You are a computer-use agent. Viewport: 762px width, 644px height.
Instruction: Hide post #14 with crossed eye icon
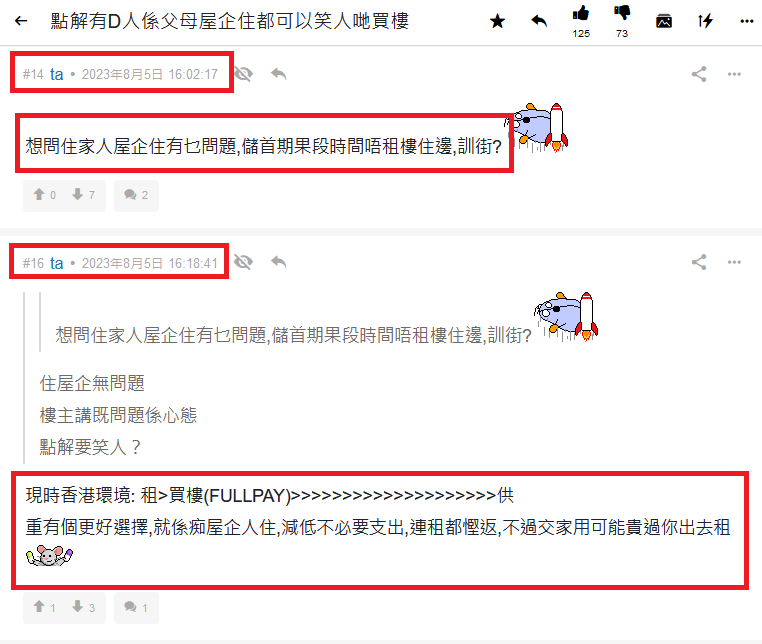(x=243, y=74)
